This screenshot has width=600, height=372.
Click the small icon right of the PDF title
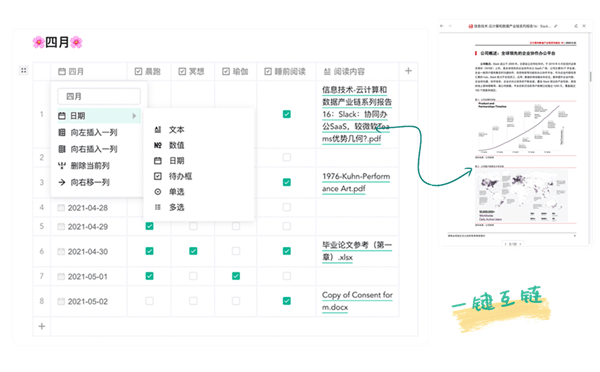point(556,26)
